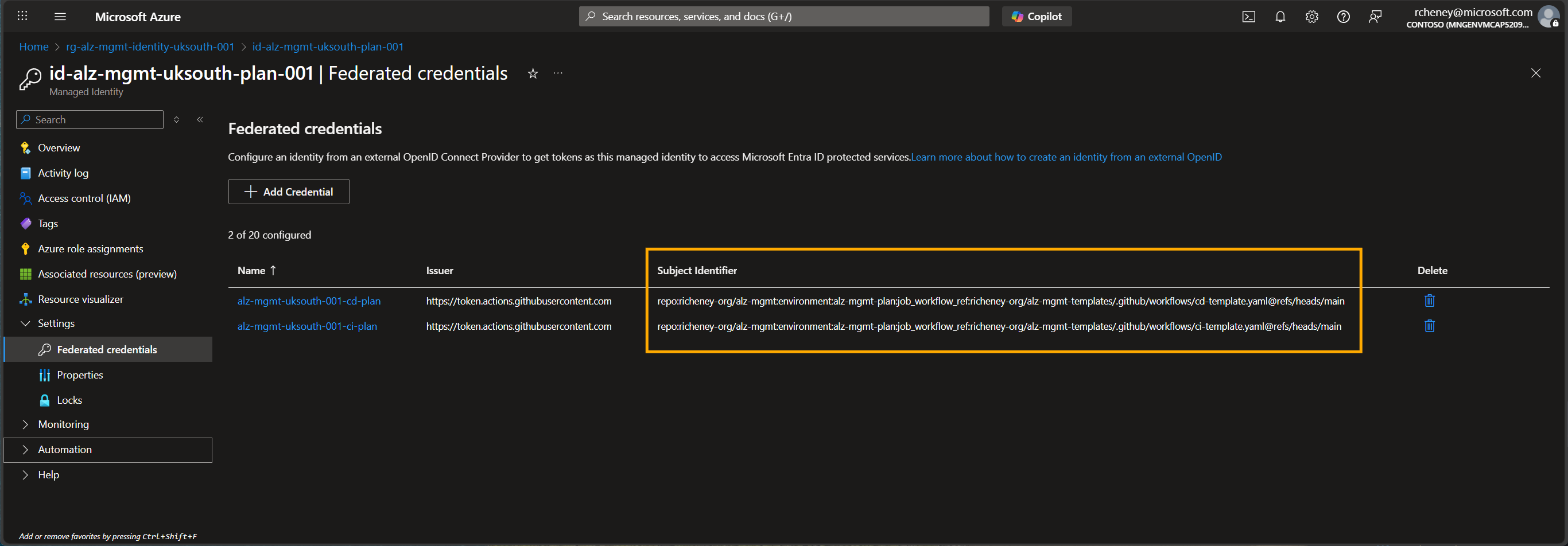Collapse the left sidebar with the chevron

(200, 119)
